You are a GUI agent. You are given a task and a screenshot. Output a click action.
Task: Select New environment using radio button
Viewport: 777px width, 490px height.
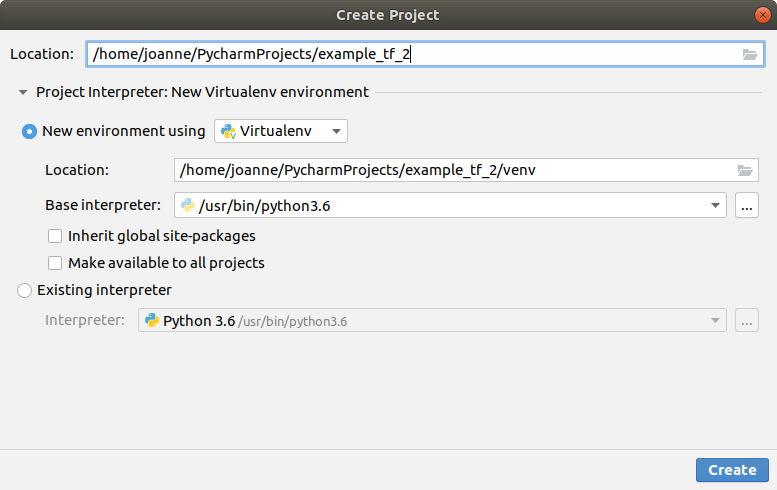click(x=29, y=131)
